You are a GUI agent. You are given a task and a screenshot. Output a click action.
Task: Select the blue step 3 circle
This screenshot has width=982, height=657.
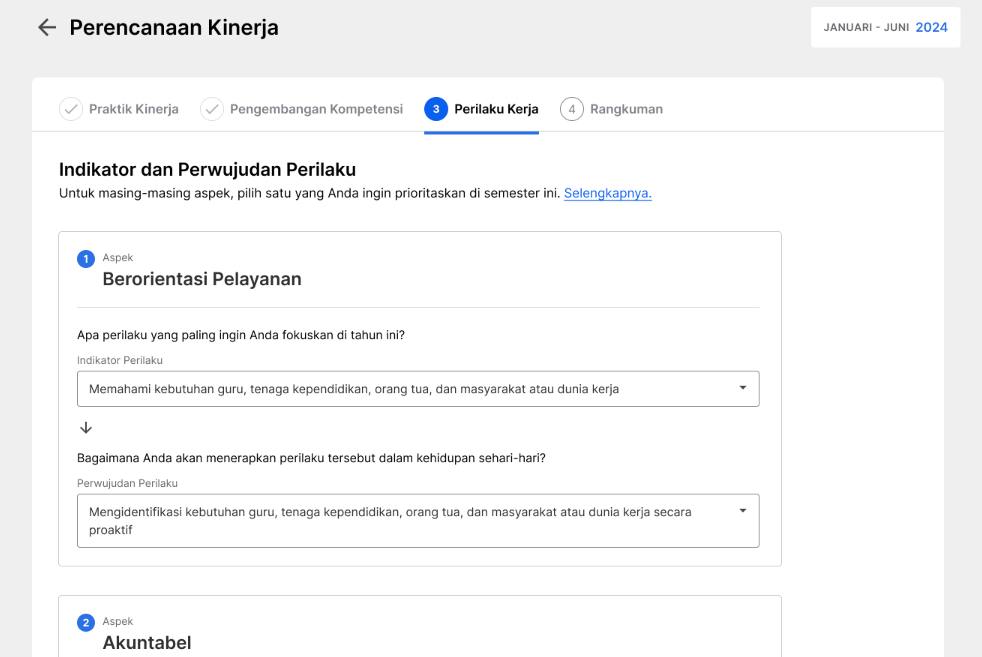[x=436, y=109]
